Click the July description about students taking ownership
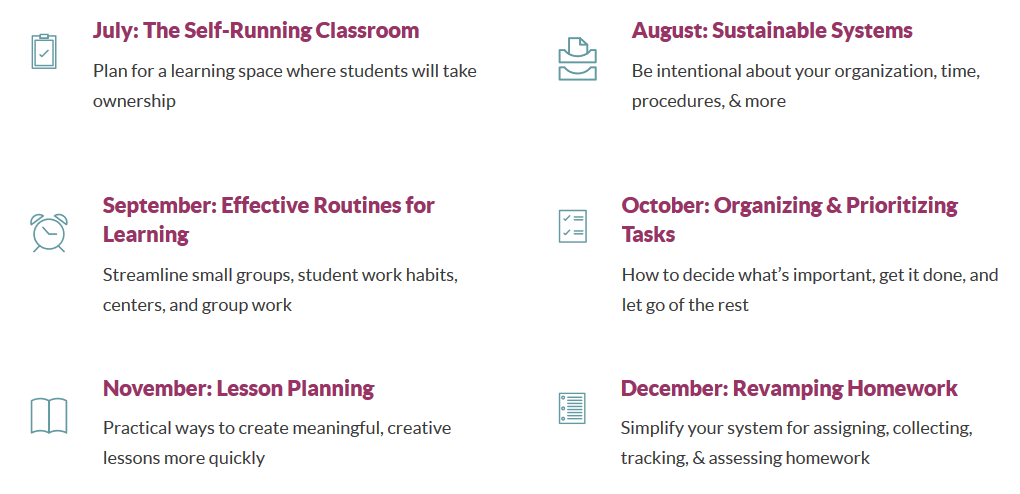 point(285,85)
